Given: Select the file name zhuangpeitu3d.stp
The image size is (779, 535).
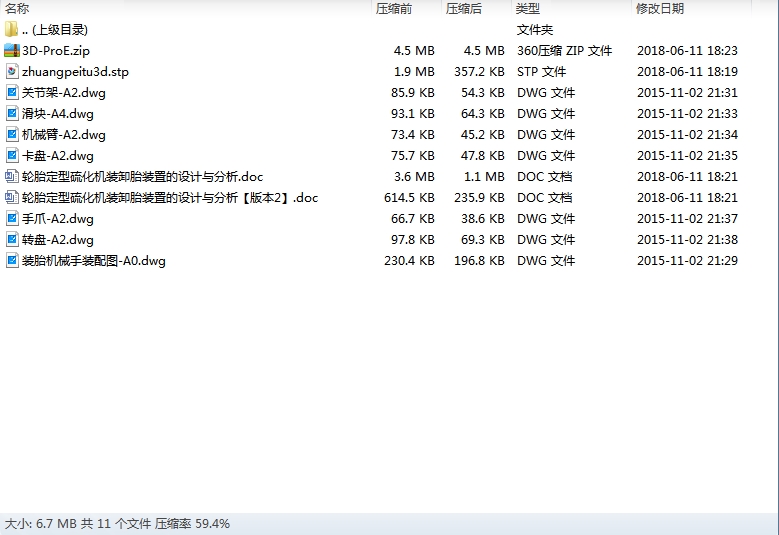Looking at the screenshot, I should (x=75, y=72).
